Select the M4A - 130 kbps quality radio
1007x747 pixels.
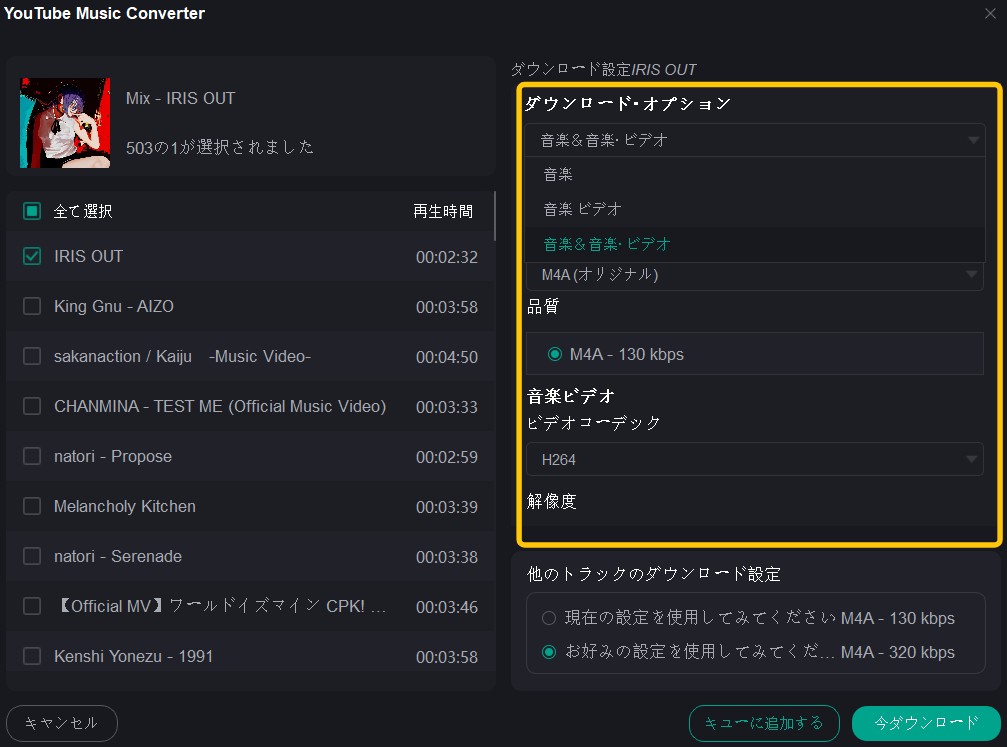point(555,354)
